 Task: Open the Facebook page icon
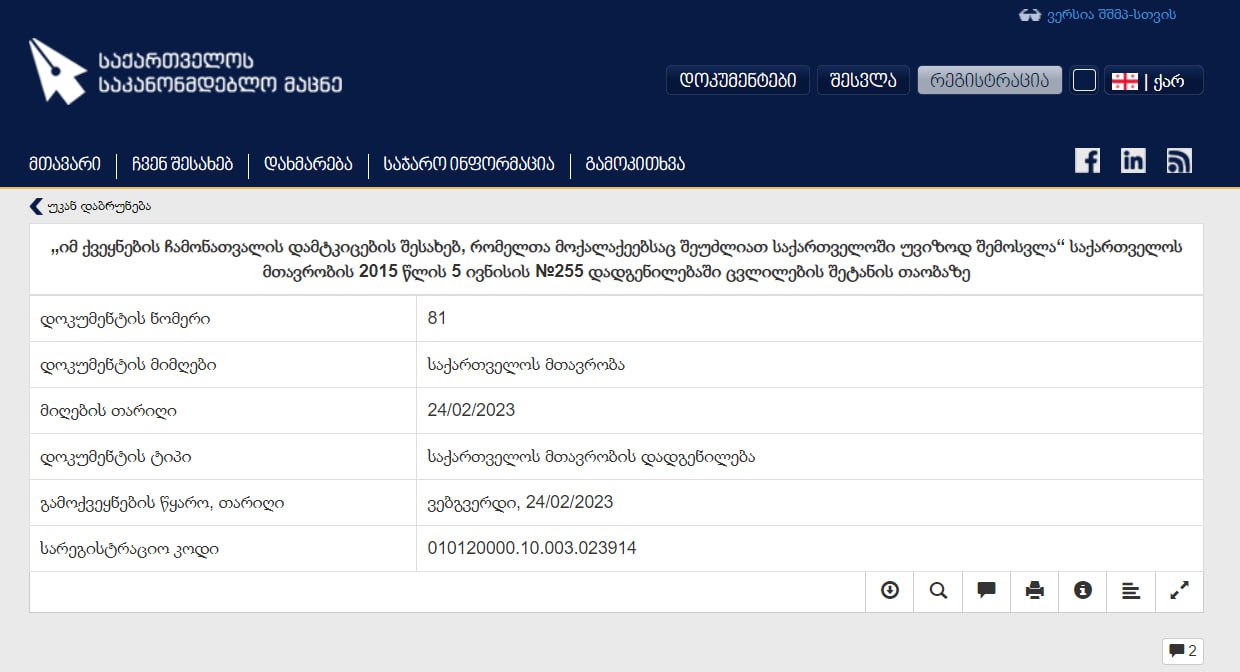(1087, 161)
